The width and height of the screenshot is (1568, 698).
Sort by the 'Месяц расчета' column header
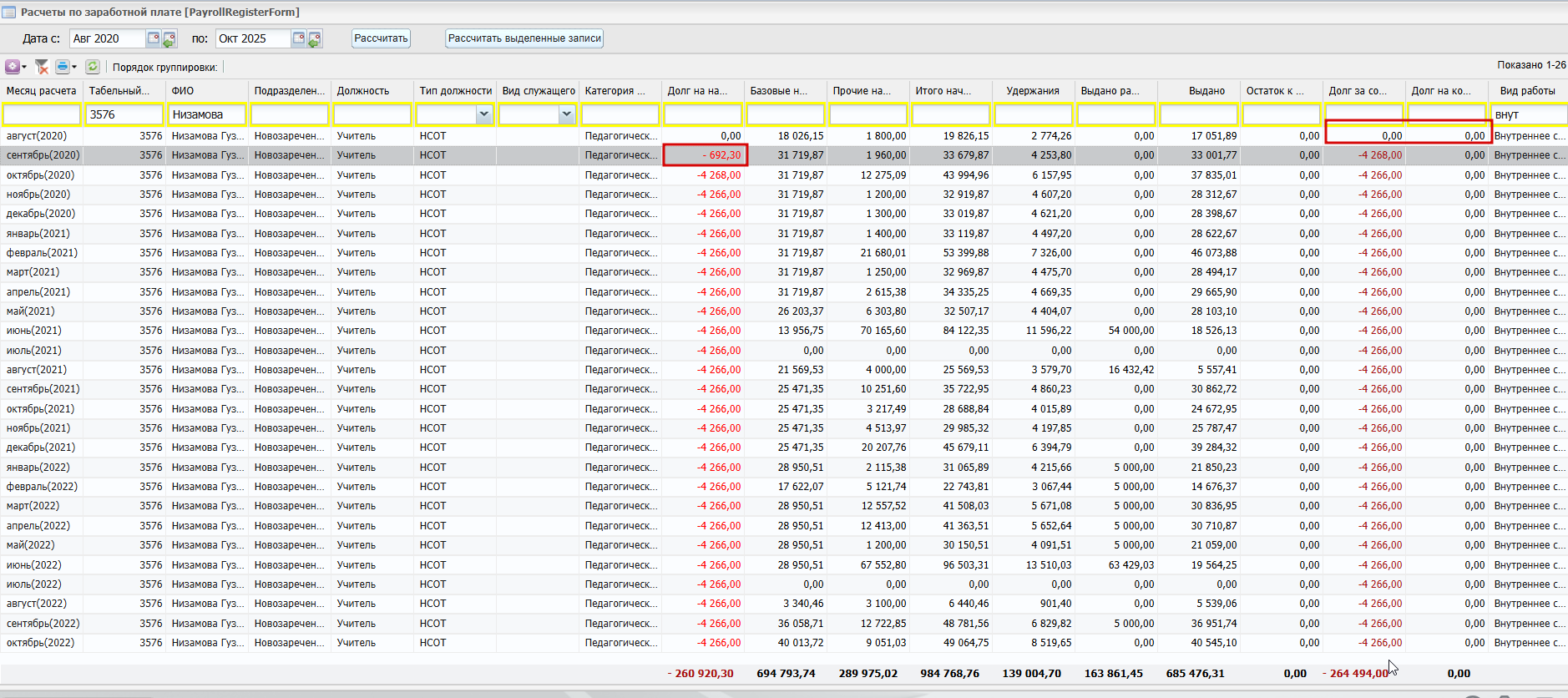coord(41,91)
